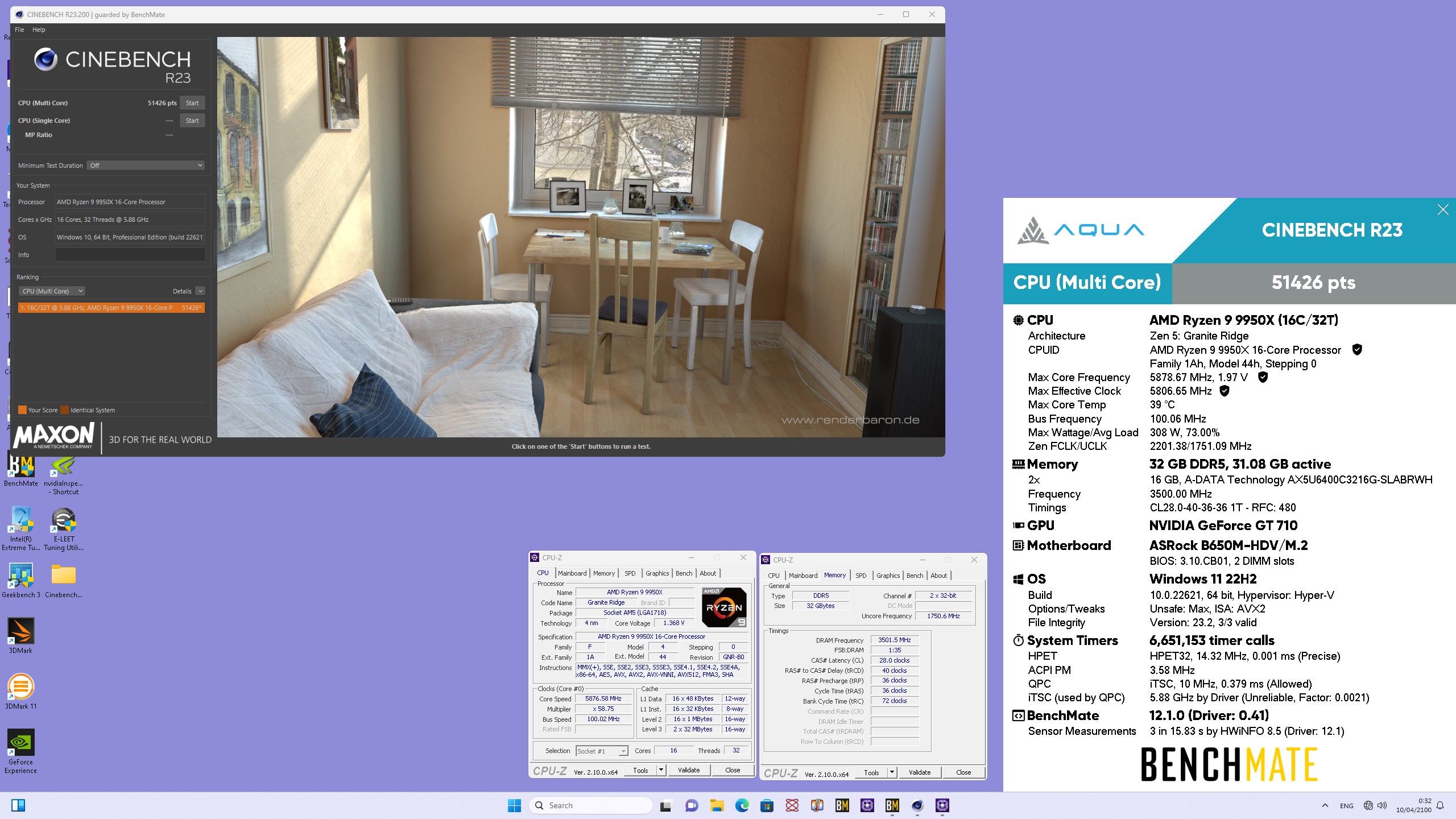1456x819 pixels.
Task: Open SPD tab in CPU-Z Memory window
Action: pos(861,576)
